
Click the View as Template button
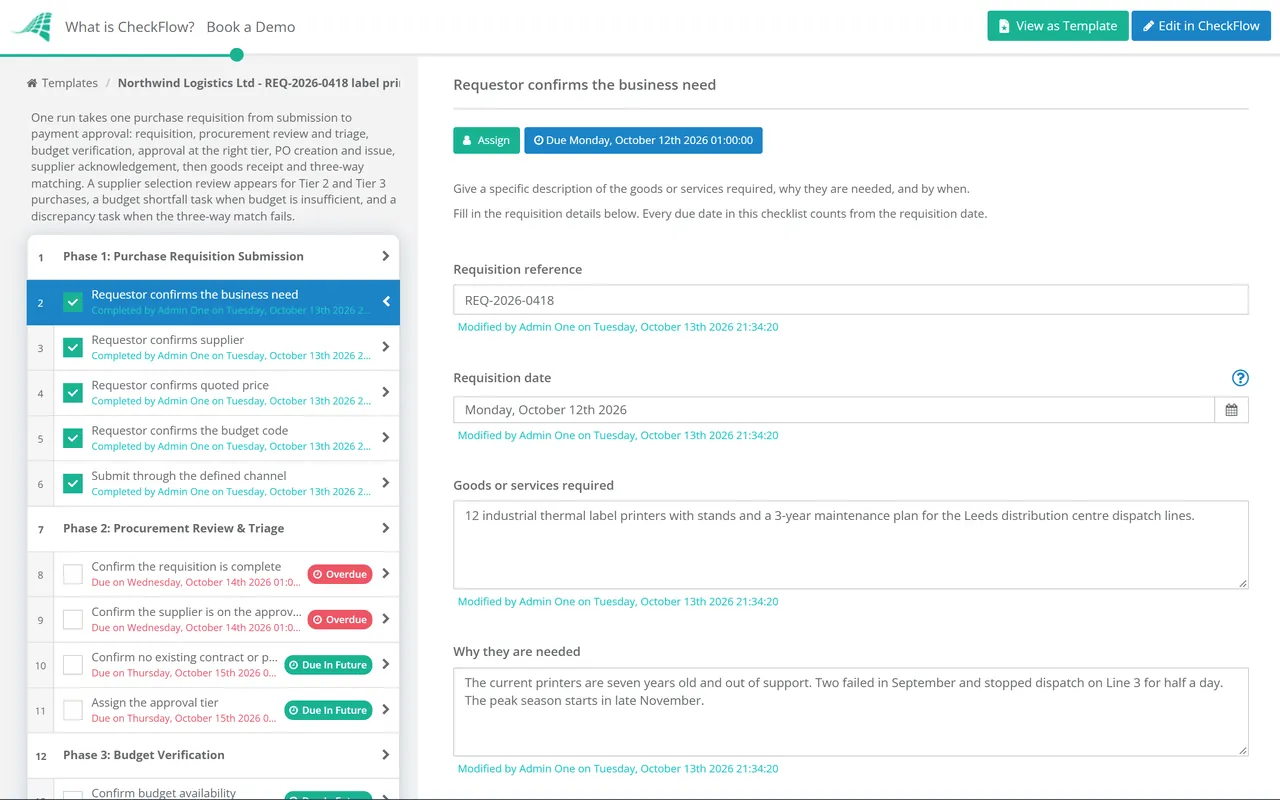coord(1058,26)
